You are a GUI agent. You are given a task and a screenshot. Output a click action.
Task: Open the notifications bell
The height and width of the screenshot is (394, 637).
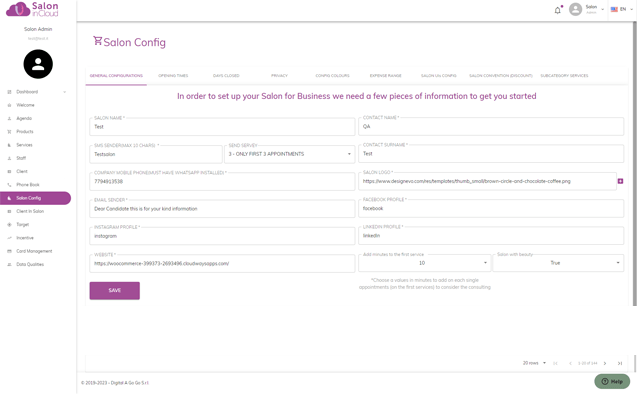(x=558, y=10)
